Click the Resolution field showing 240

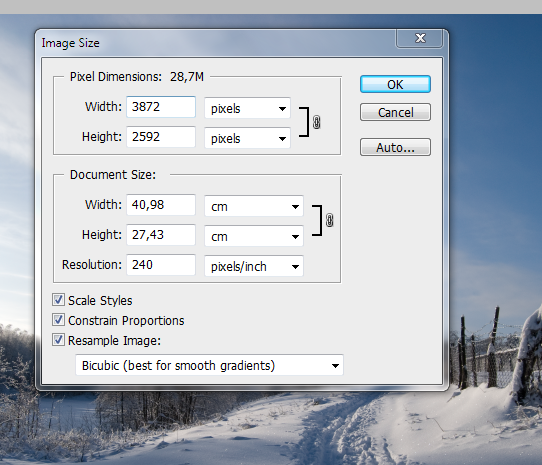point(161,265)
